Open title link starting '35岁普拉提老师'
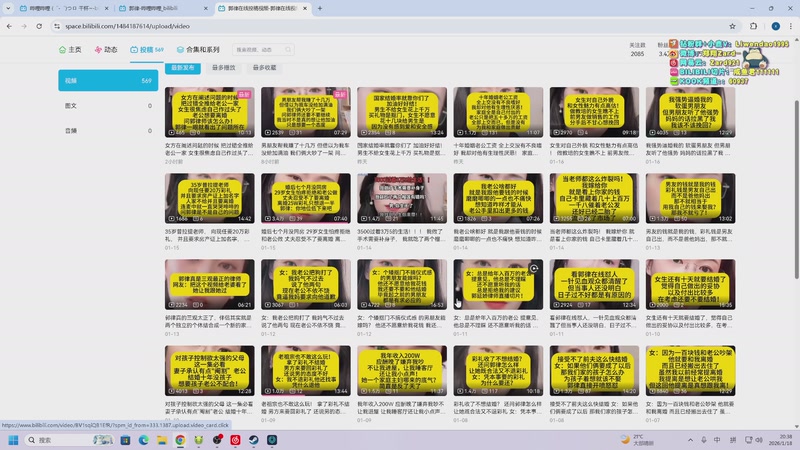 [x=208, y=235]
